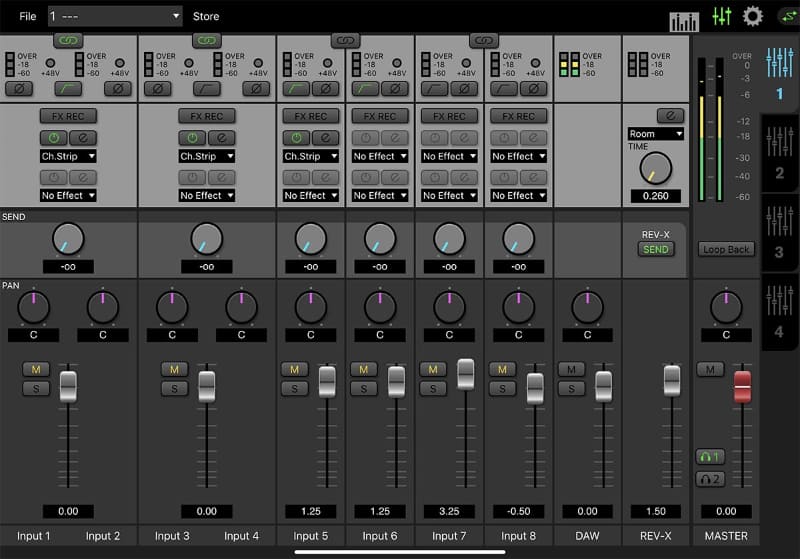Open the REV-X reverb editor icon
The width and height of the screenshot is (800, 559).
670,116
